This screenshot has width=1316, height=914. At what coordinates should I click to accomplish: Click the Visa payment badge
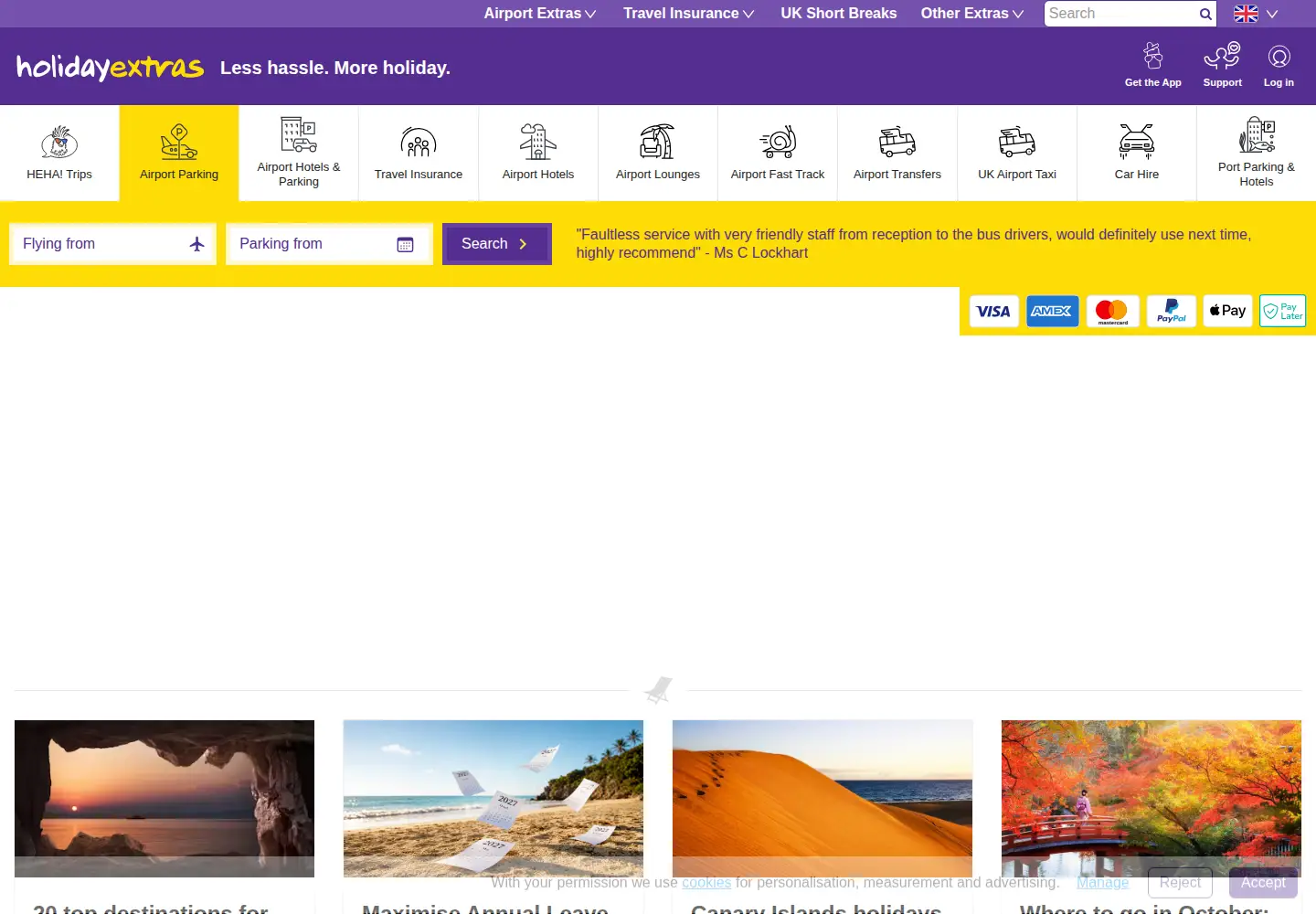[993, 311]
